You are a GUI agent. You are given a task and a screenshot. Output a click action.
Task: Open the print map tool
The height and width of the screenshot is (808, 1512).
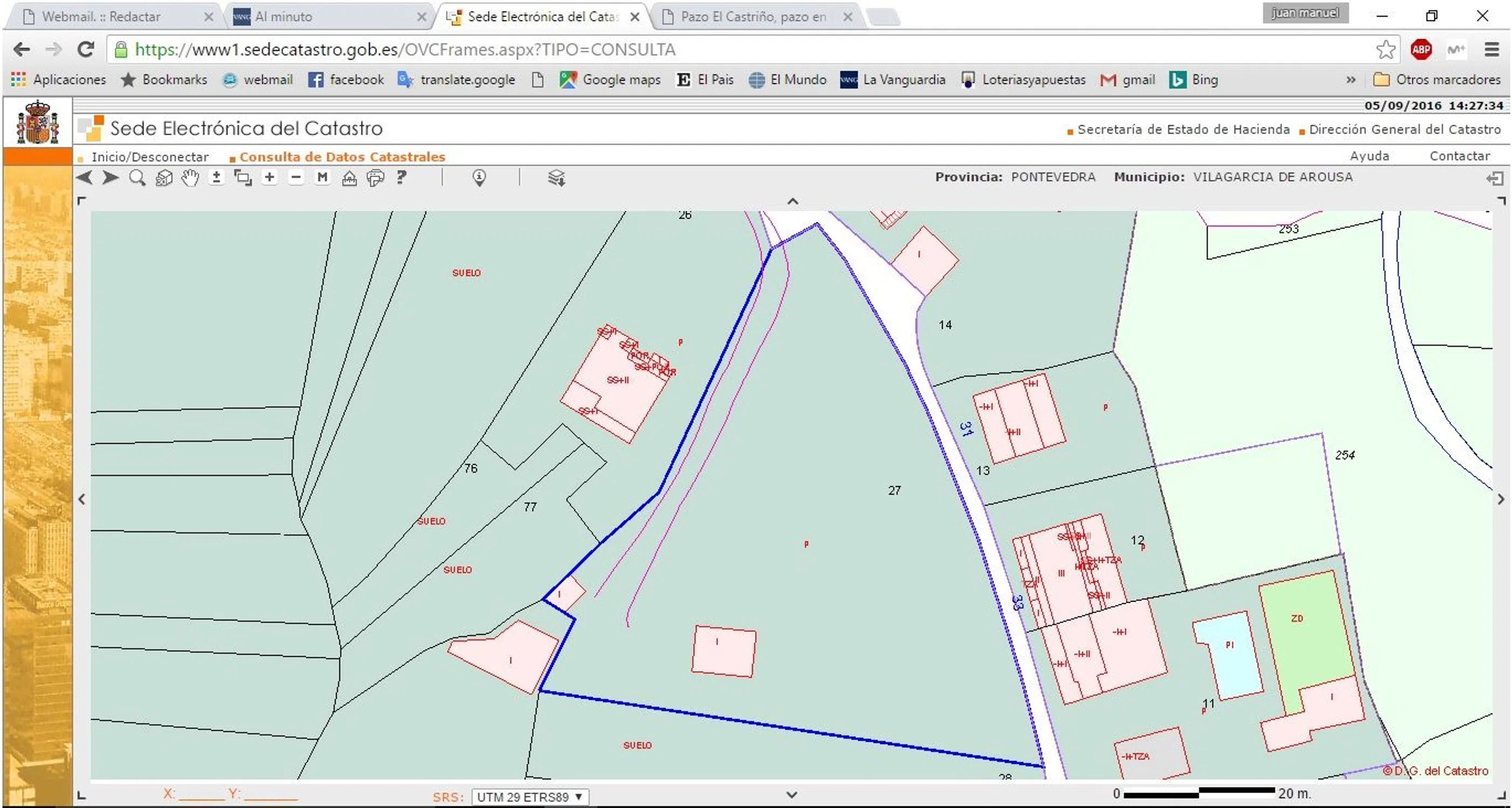[x=375, y=177]
